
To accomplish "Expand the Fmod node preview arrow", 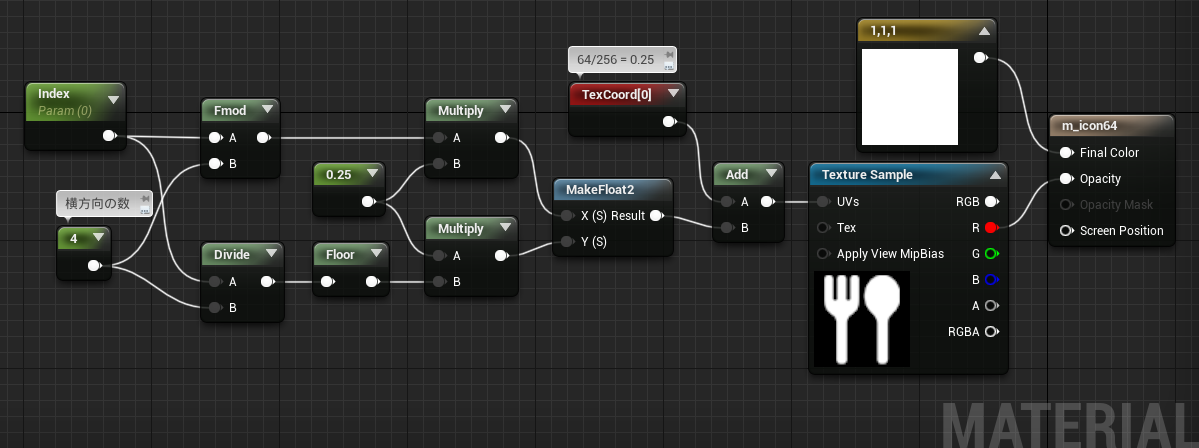I will click(267, 110).
